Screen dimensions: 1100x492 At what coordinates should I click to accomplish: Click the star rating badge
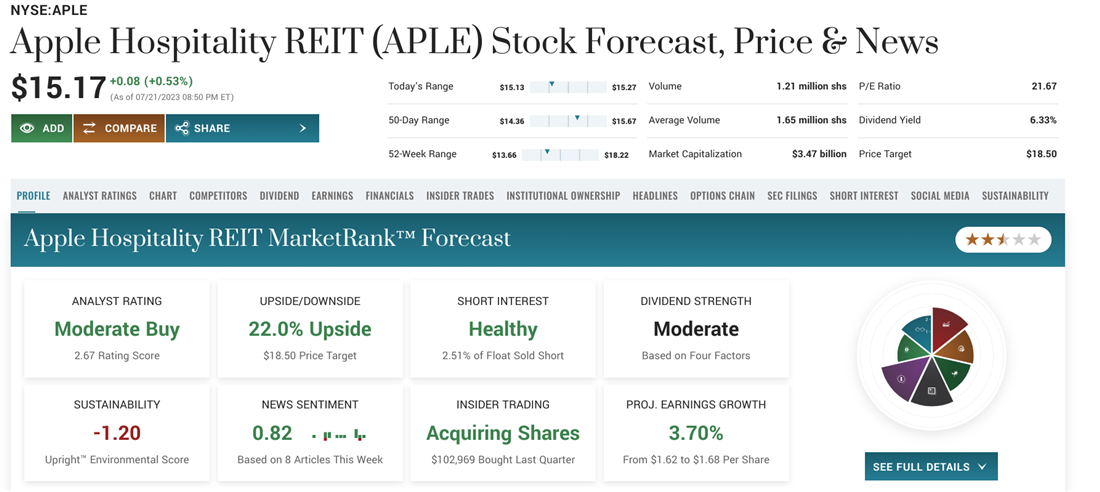[1003, 240]
